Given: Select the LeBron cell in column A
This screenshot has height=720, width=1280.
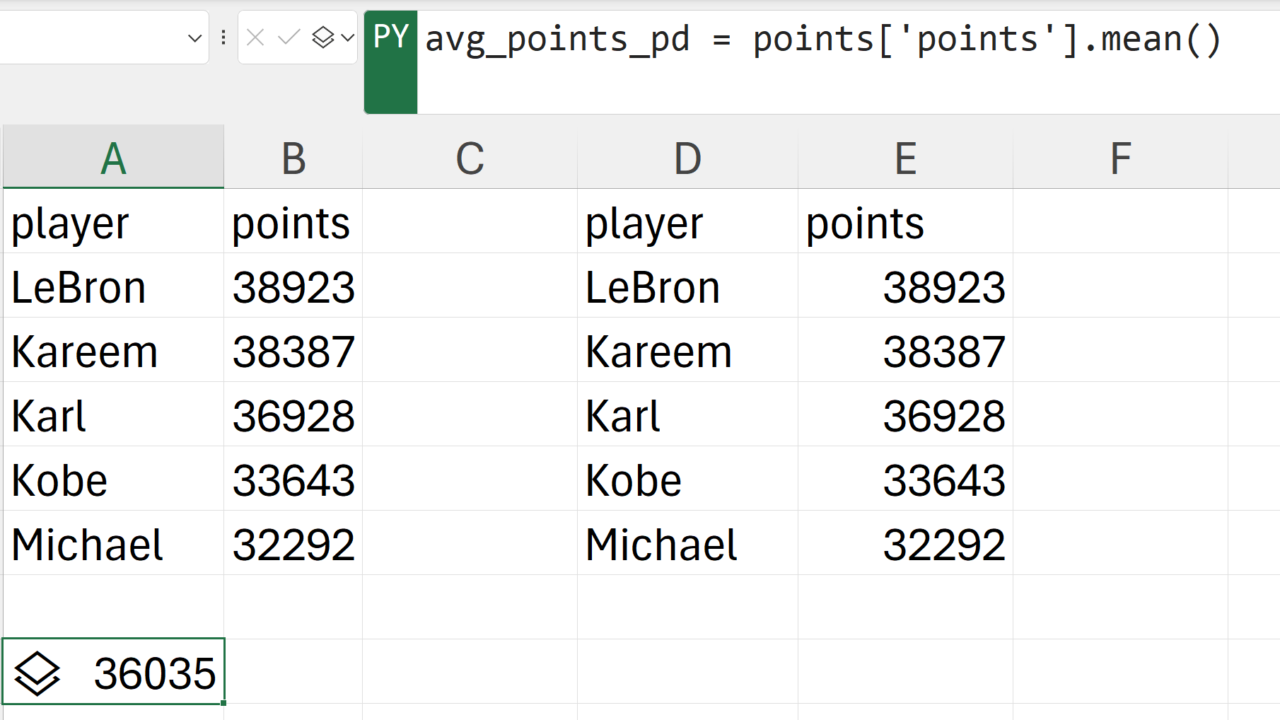Looking at the screenshot, I should coord(113,287).
